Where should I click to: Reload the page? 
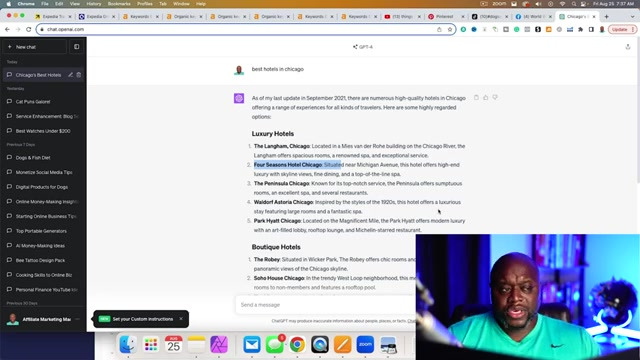pyautogui.click(x=29, y=29)
